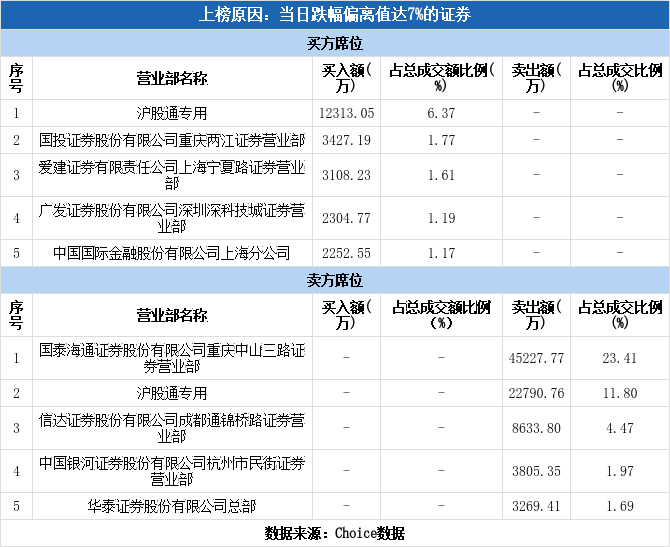
Task: Click seller row 沪股通专用 name
Action: (172, 393)
